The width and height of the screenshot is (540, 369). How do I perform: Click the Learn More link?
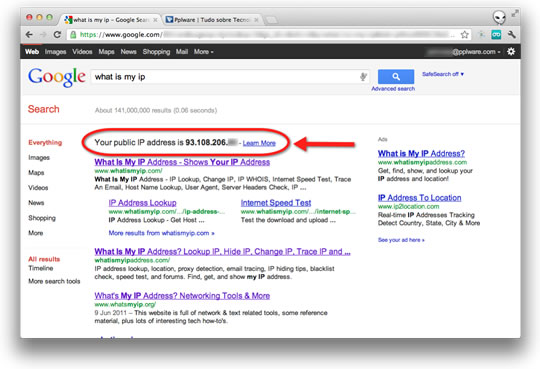(259, 143)
